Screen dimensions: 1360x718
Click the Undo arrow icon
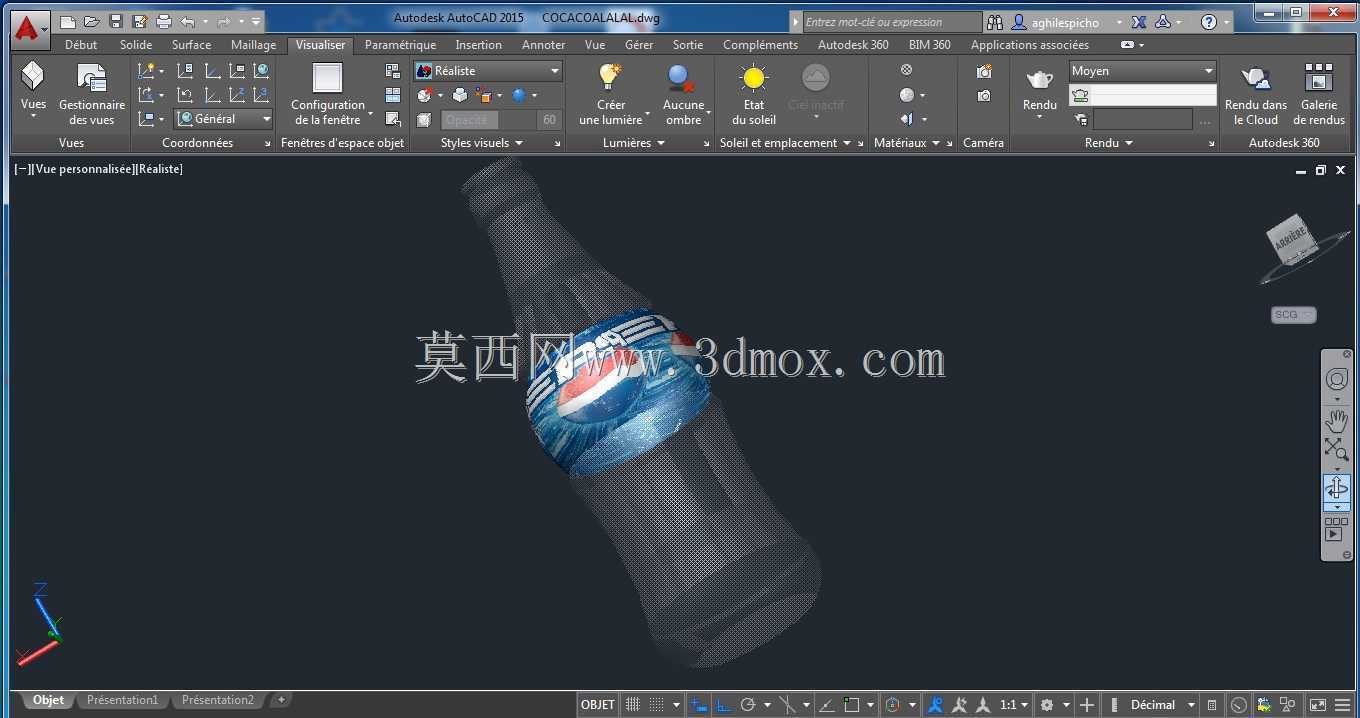[187, 21]
